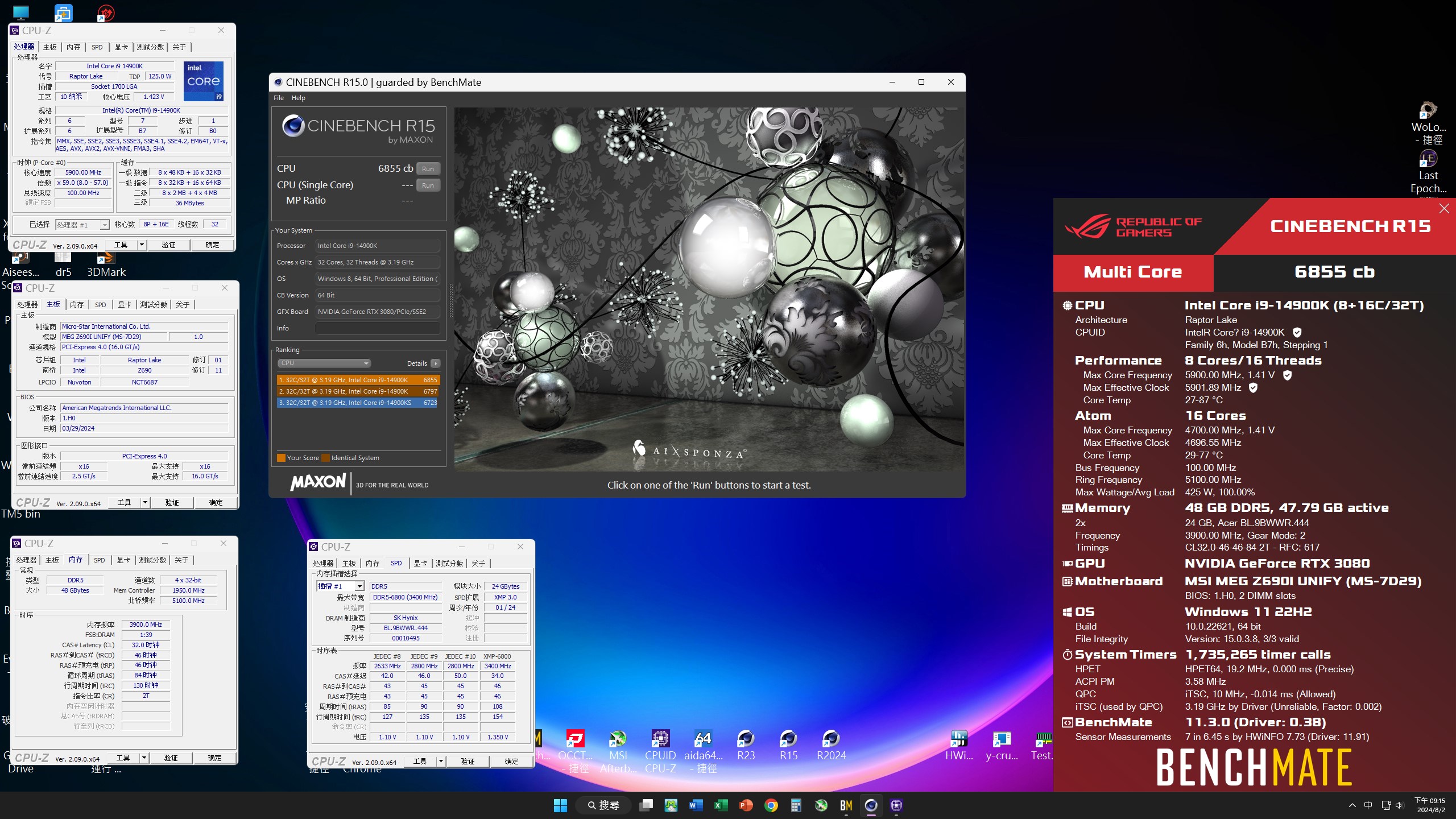Open the HWiNFO desktop shortcut

coord(959,745)
